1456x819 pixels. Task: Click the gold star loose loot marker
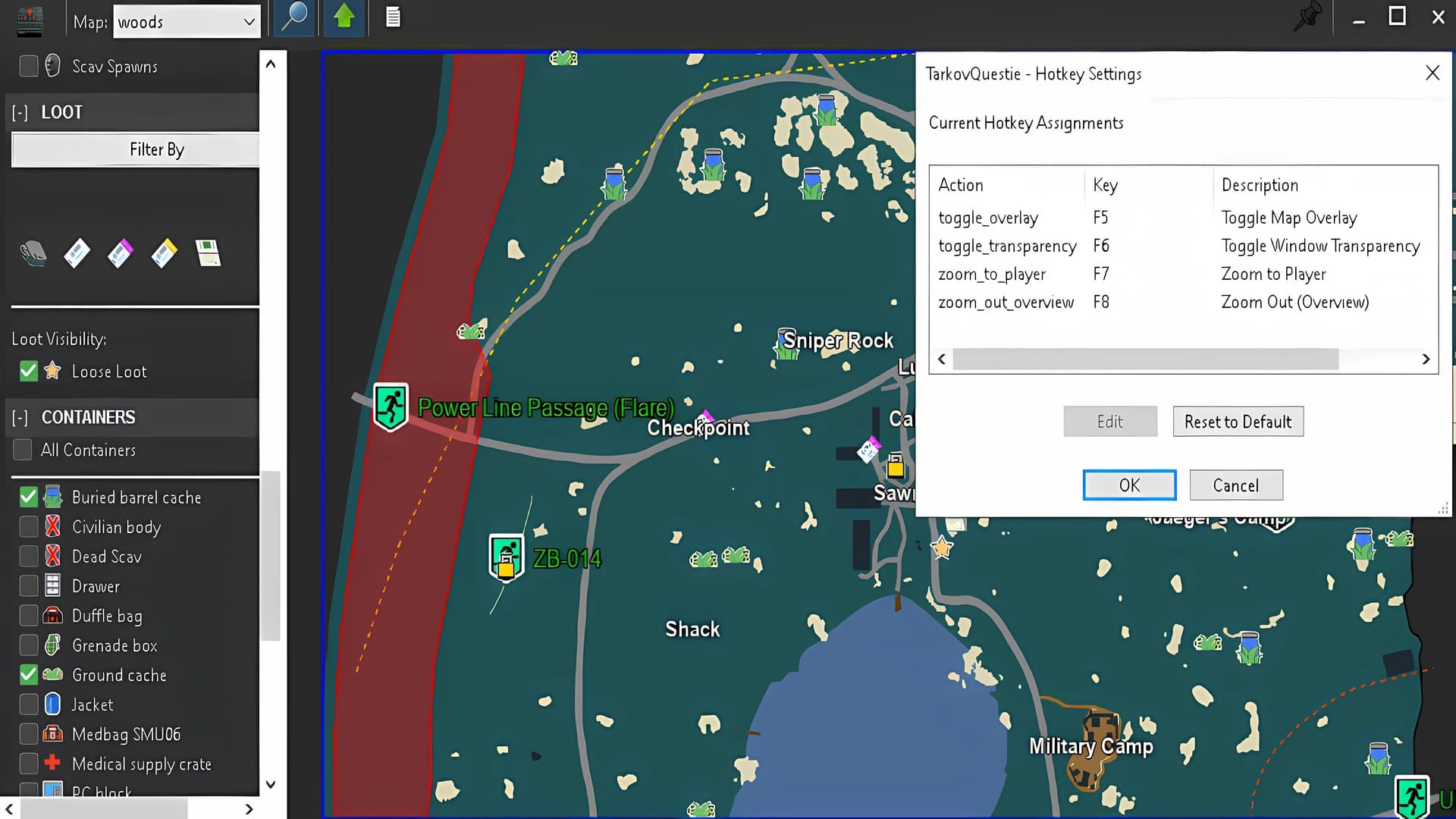942,547
